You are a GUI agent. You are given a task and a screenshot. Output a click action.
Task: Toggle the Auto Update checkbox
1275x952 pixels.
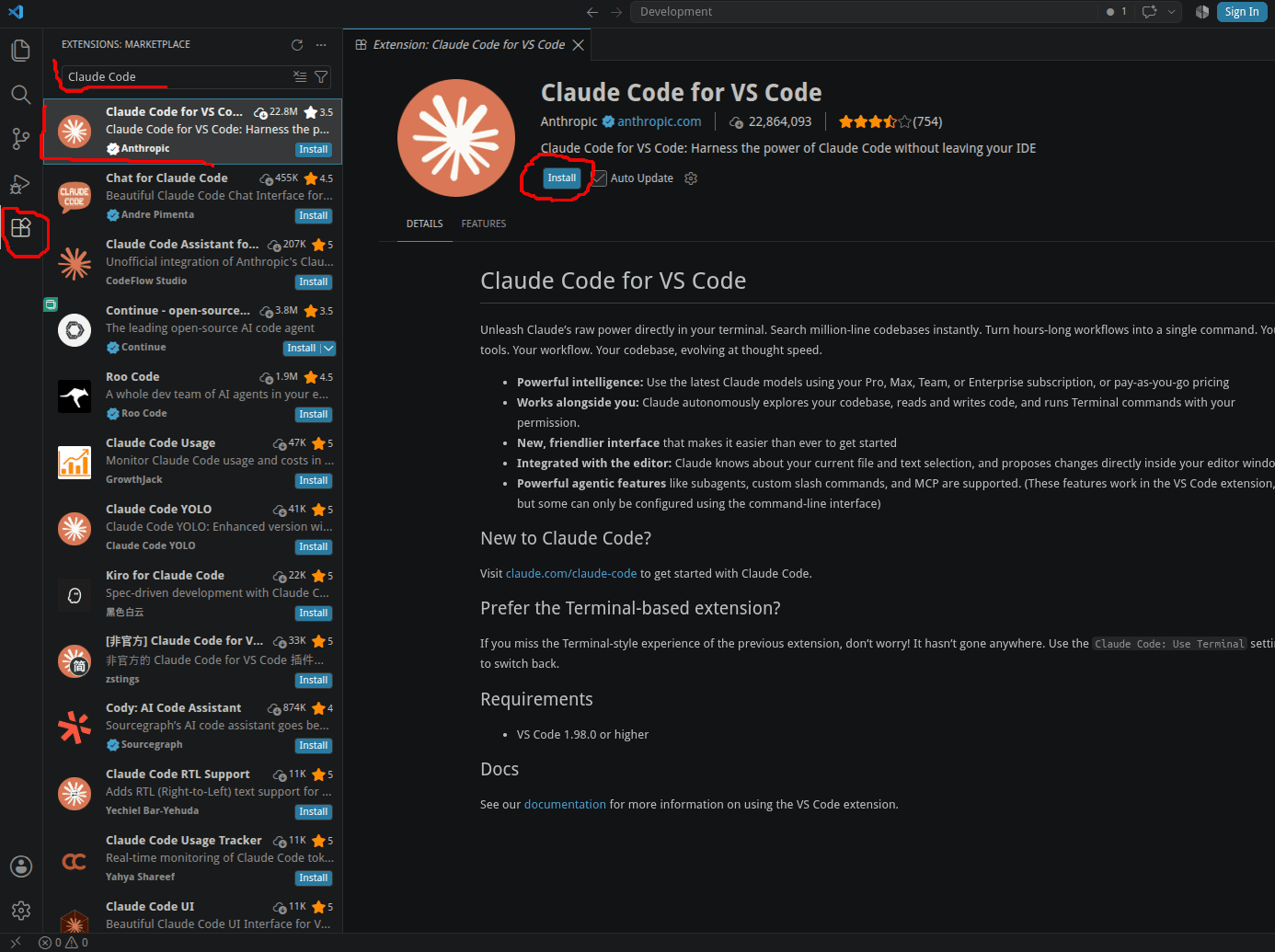click(600, 178)
